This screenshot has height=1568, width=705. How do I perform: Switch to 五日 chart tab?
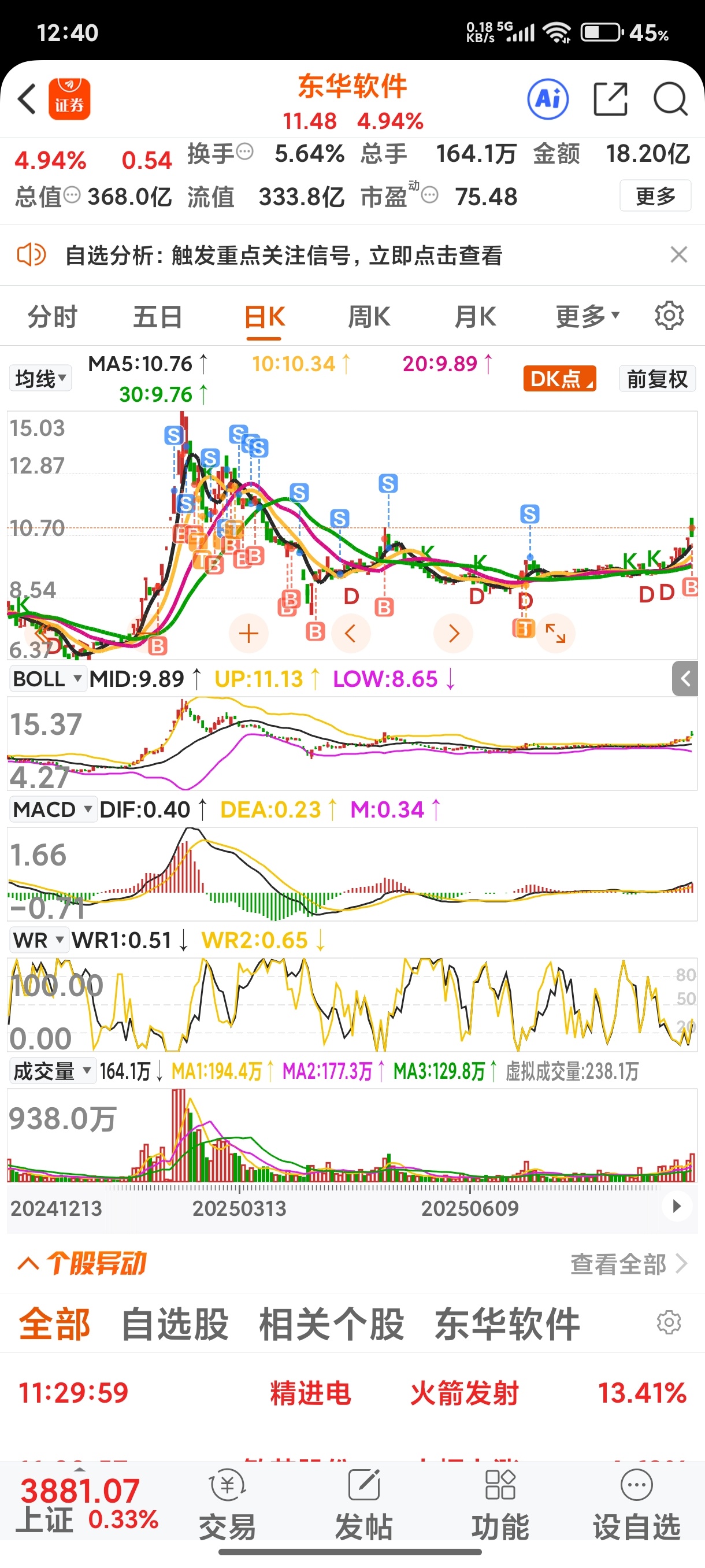tap(158, 316)
